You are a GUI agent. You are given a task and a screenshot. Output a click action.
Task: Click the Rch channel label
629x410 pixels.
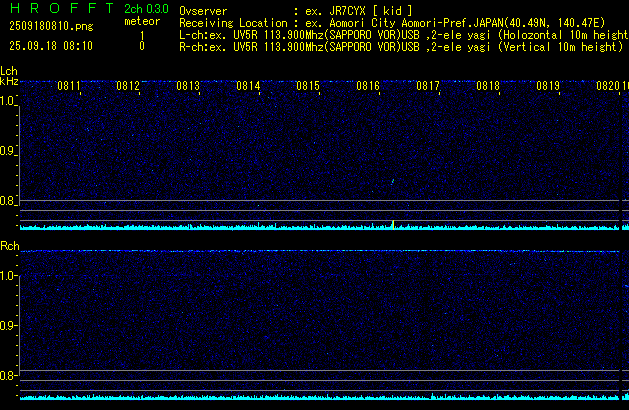[x=9, y=246]
